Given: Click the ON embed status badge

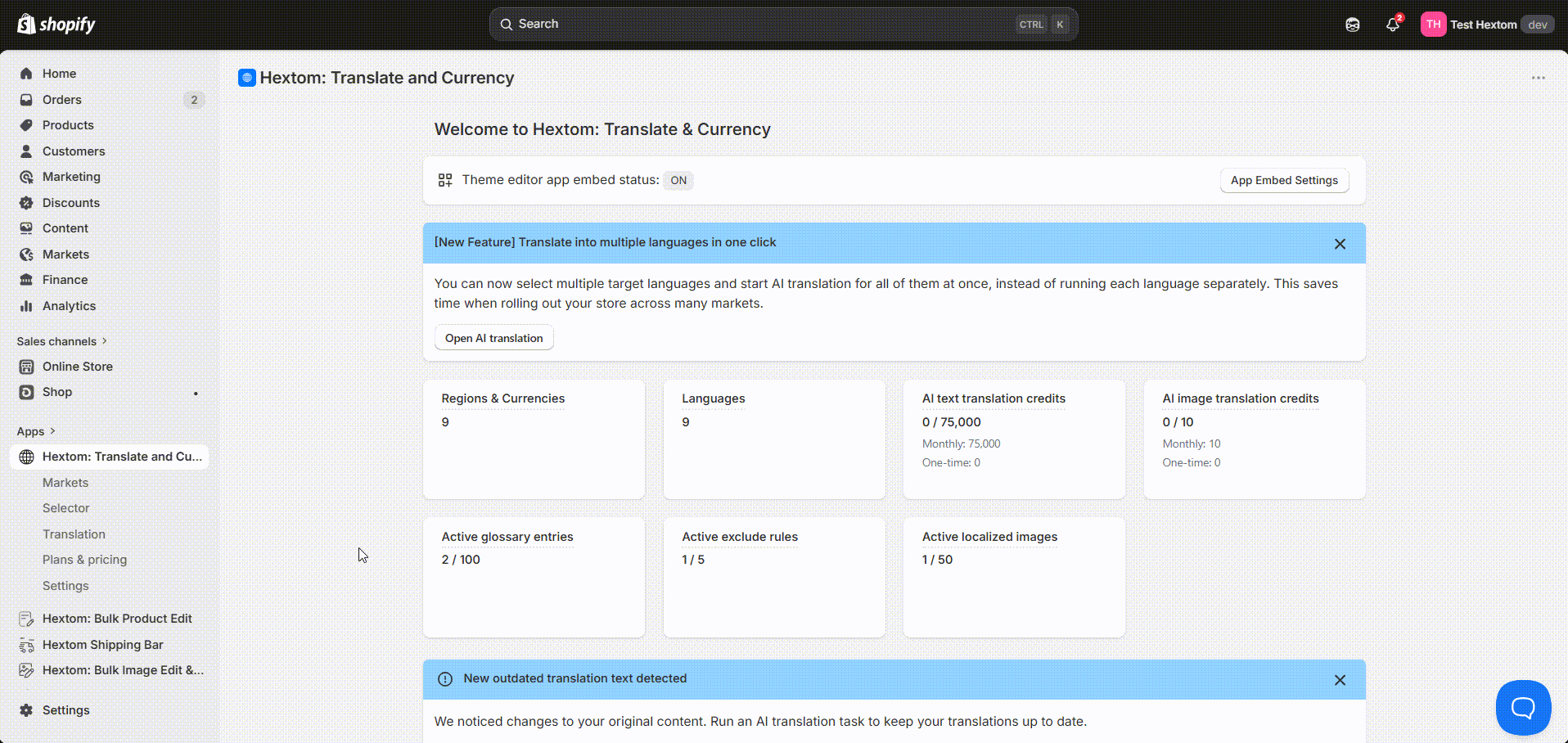Looking at the screenshot, I should tap(678, 180).
